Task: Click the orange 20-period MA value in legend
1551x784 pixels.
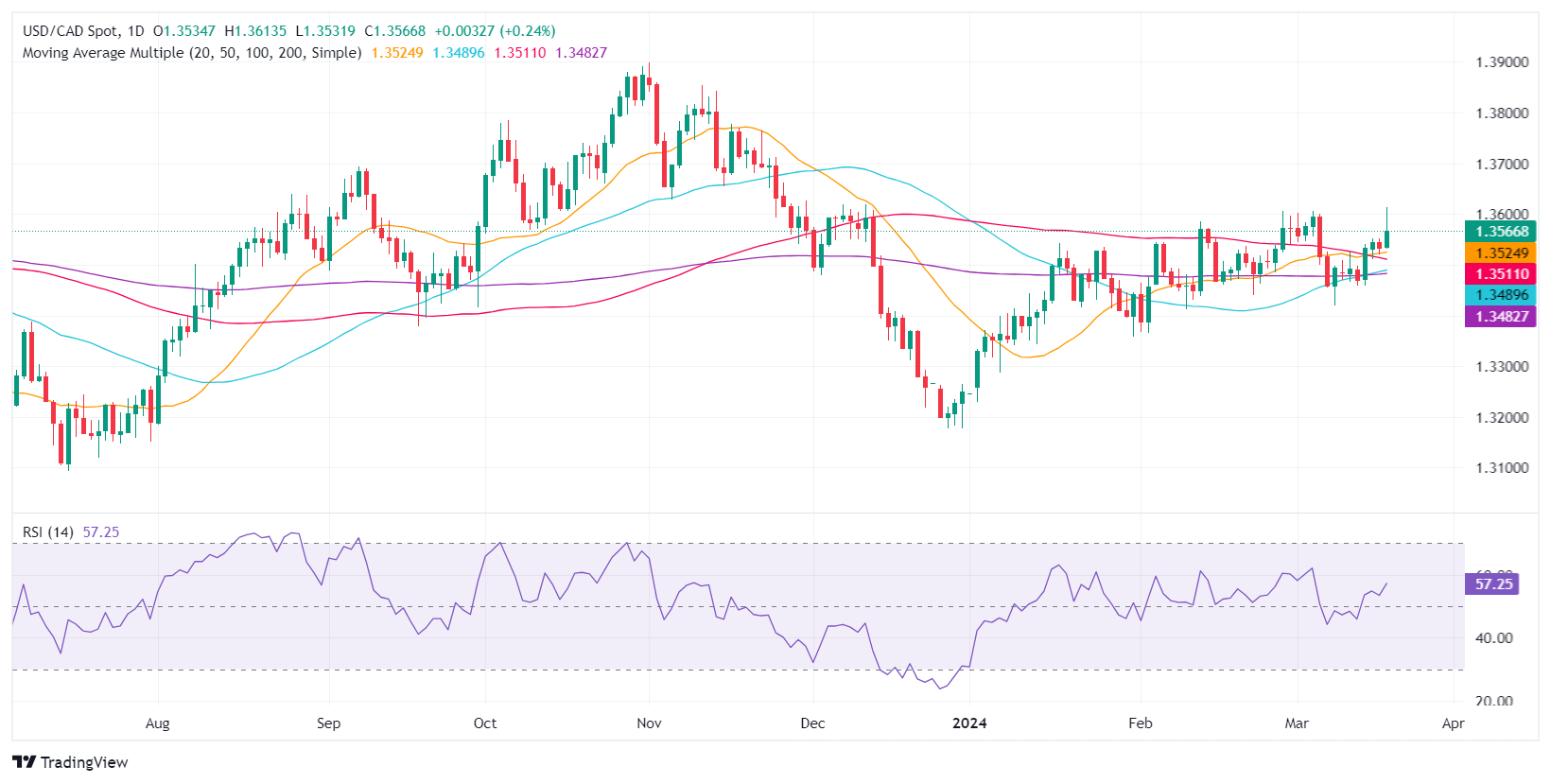Action: [397, 53]
